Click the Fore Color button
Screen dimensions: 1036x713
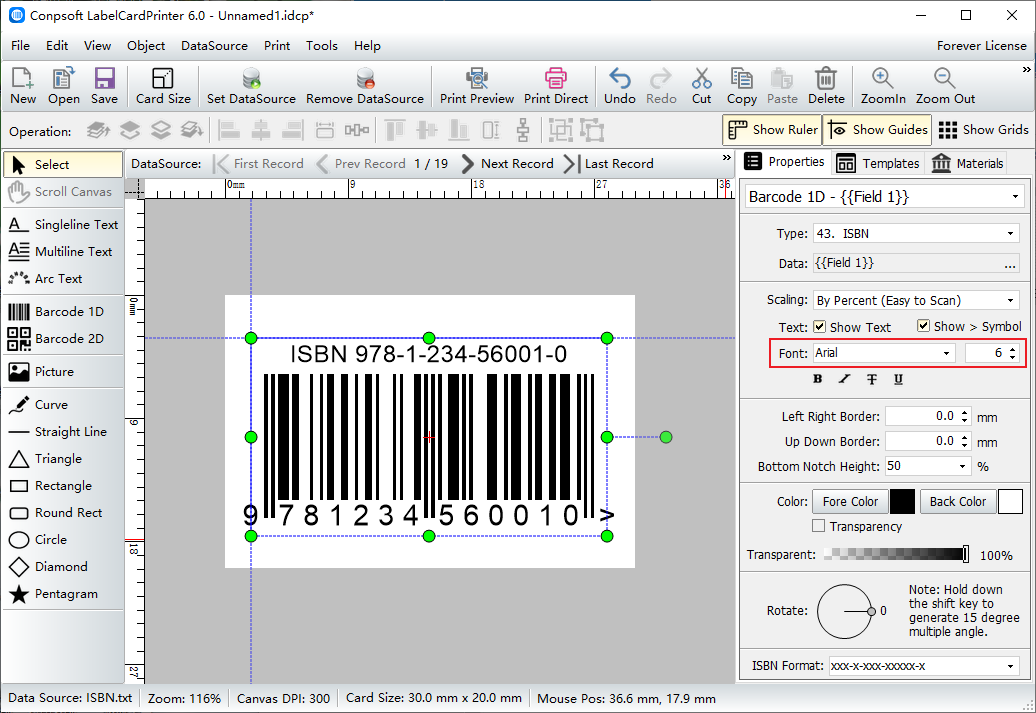(850, 502)
